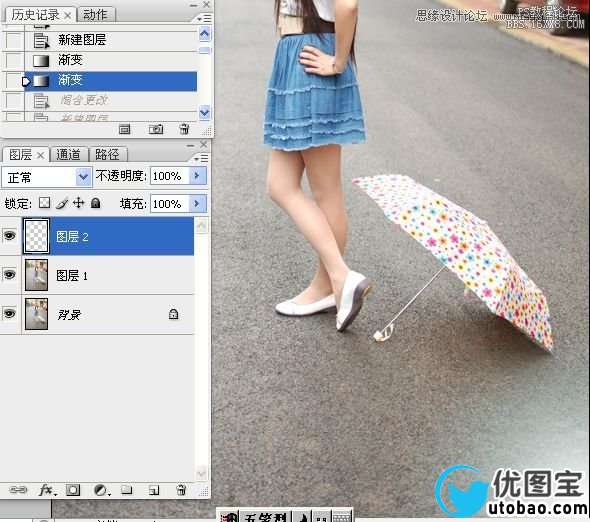The width and height of the screenshot is (590, 522).
Task: Create a new snapshot with camera icon
Action: pyautogui.click(x=156, y=129)
